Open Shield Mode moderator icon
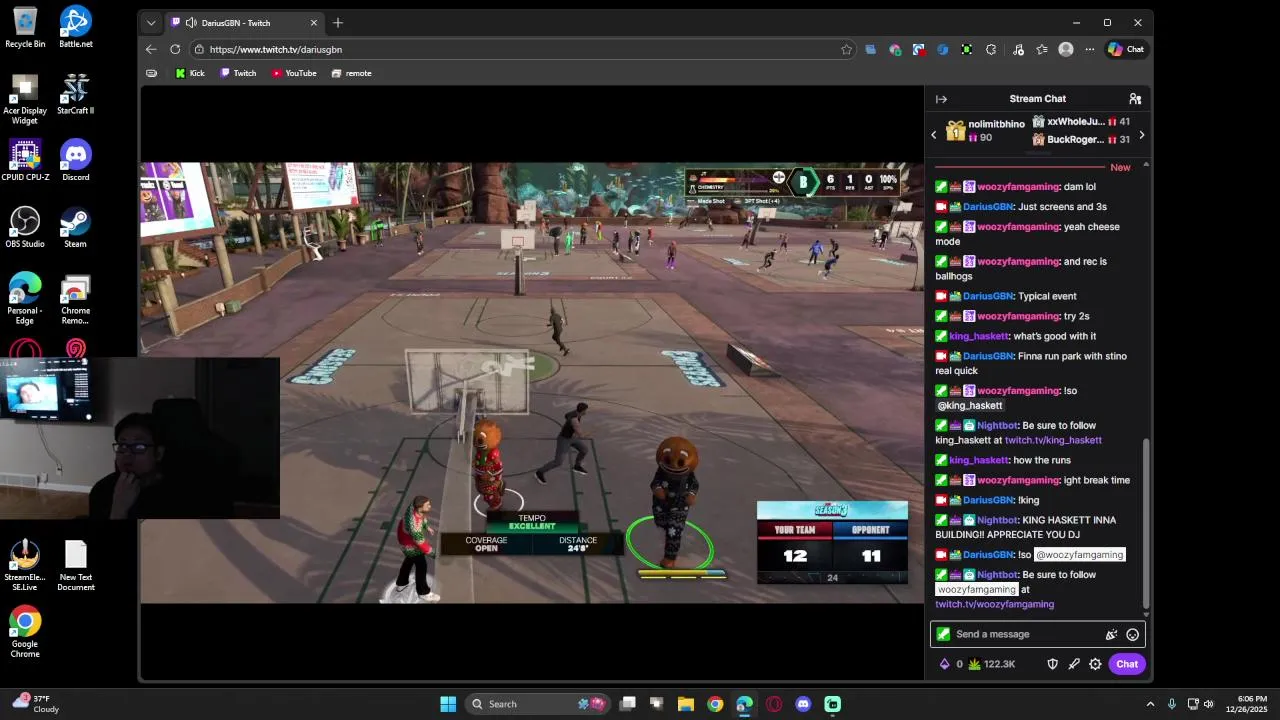The image size is (1280, 720). [1052, 664]
